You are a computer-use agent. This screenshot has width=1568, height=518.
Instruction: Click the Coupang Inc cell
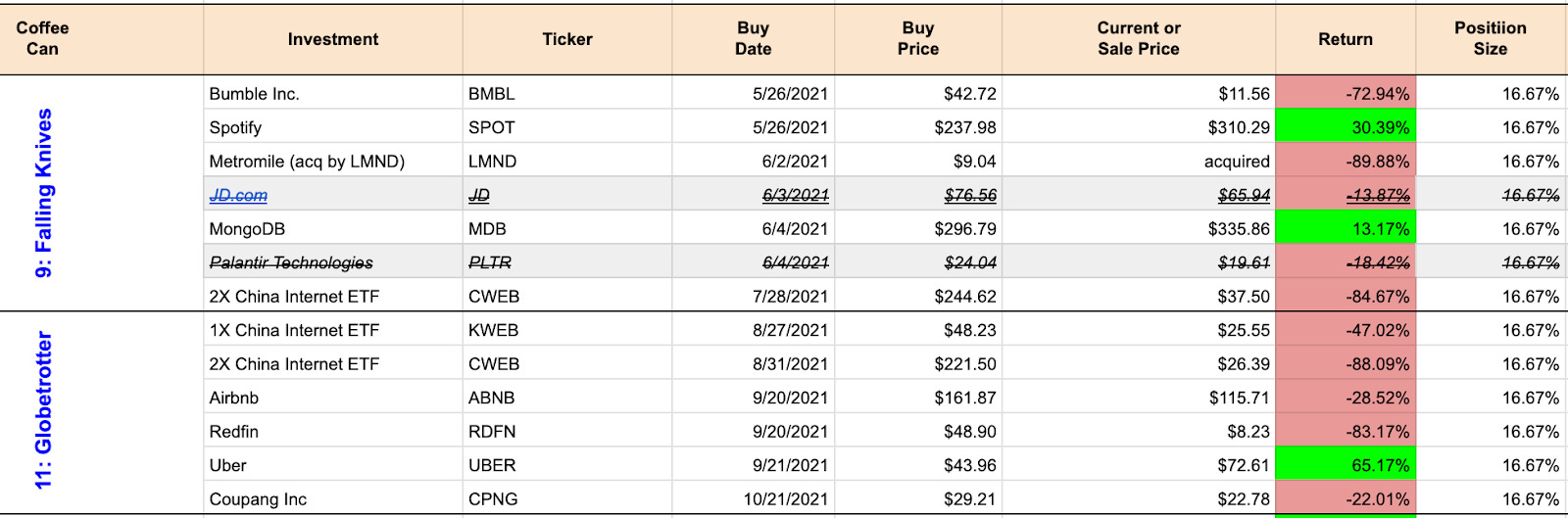(258, 499)
